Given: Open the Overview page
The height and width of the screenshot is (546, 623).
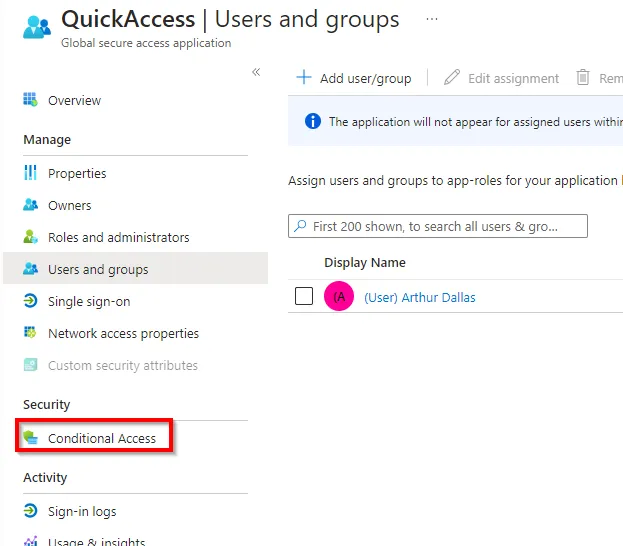Looking at the screenshot, I should tap(74, 101).
